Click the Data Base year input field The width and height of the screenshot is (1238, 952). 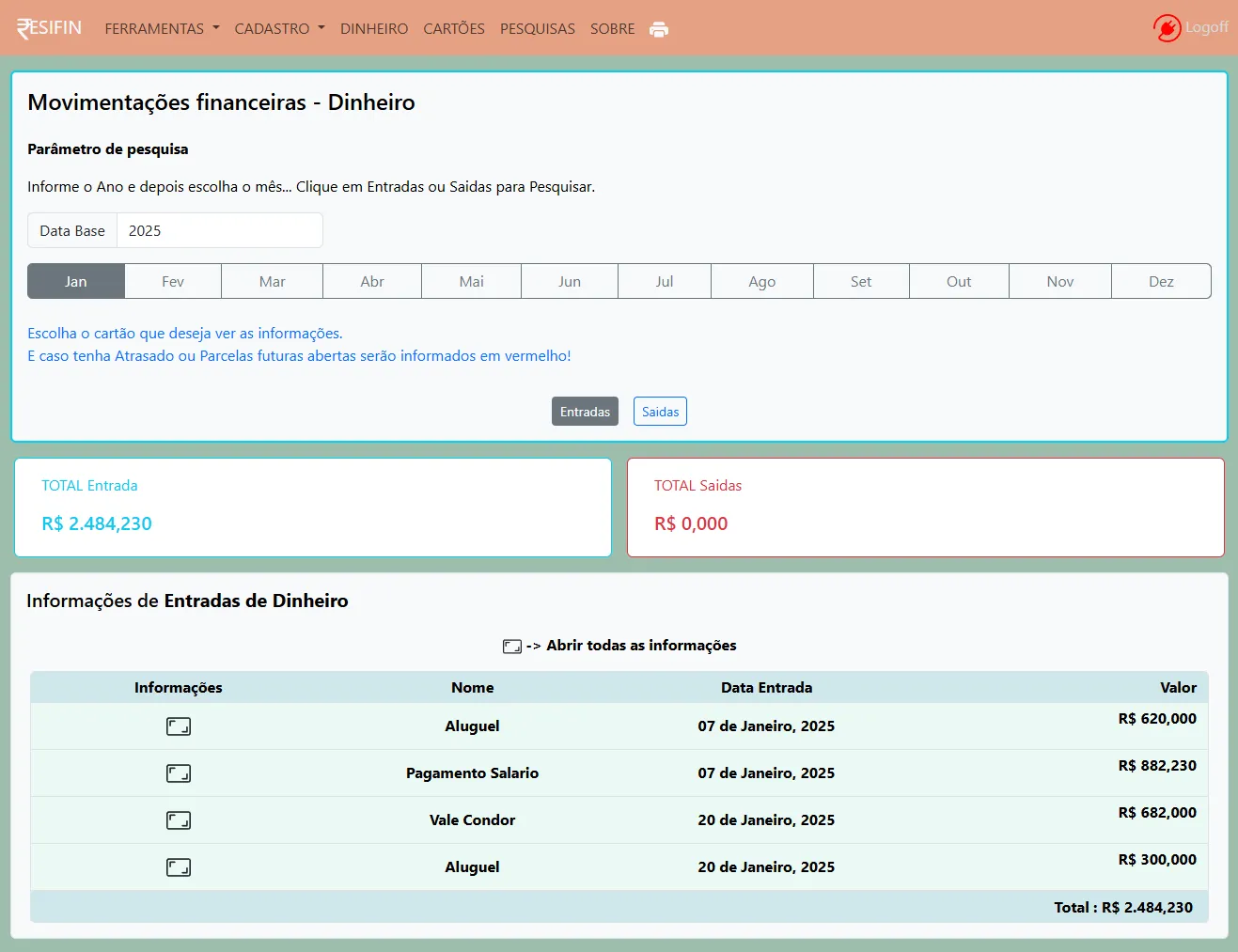(219, 231)
